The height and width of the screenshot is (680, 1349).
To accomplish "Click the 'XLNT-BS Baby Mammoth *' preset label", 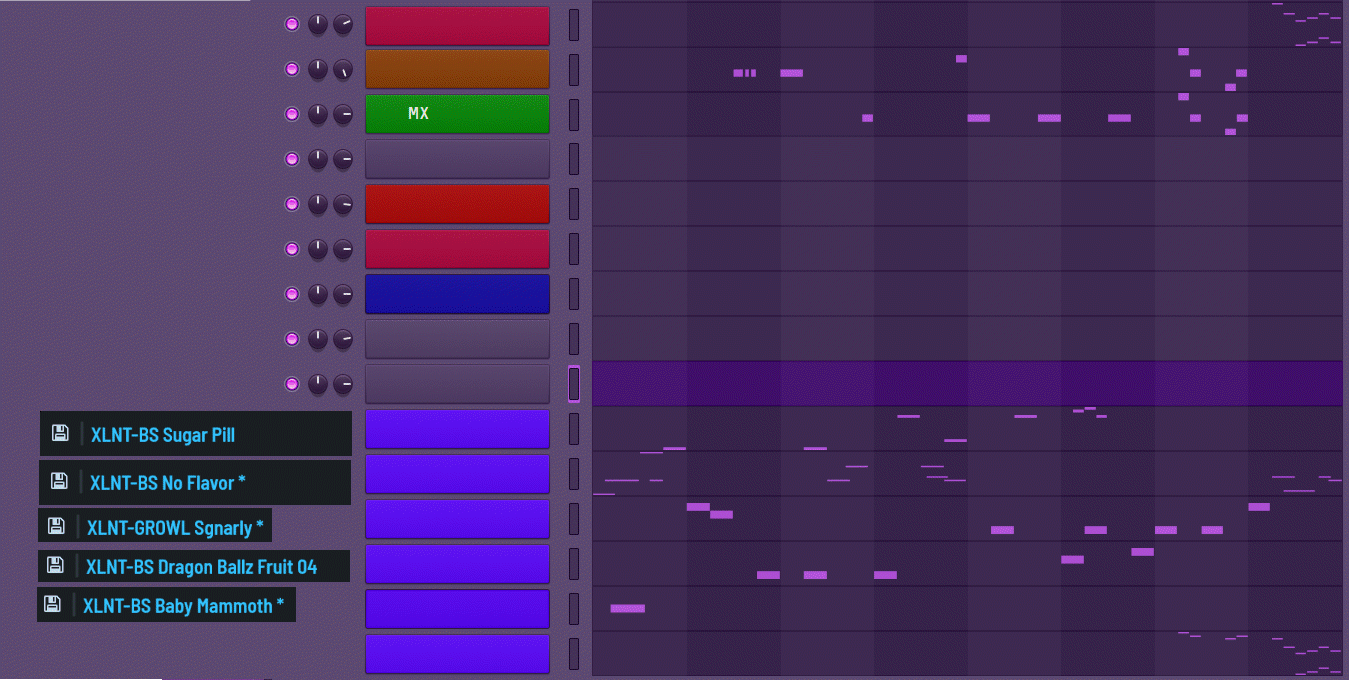I will [x=183, y=606].
